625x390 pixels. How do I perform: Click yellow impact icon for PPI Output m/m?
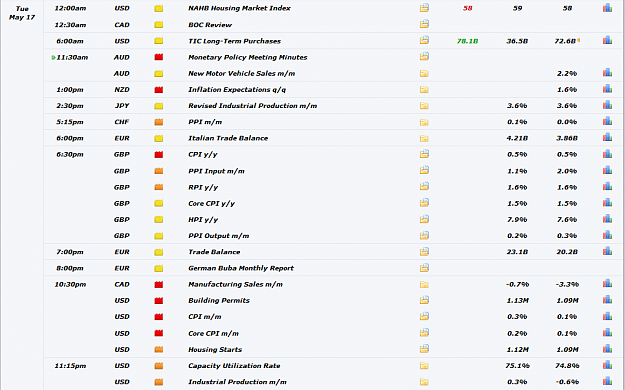click(x=159, y=236)
